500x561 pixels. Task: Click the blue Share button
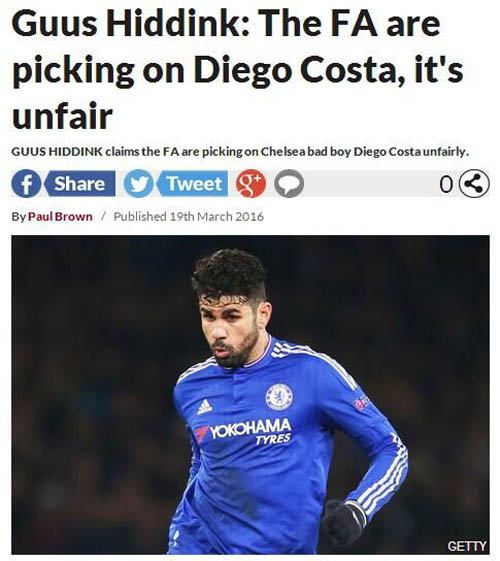click(80, 184)
